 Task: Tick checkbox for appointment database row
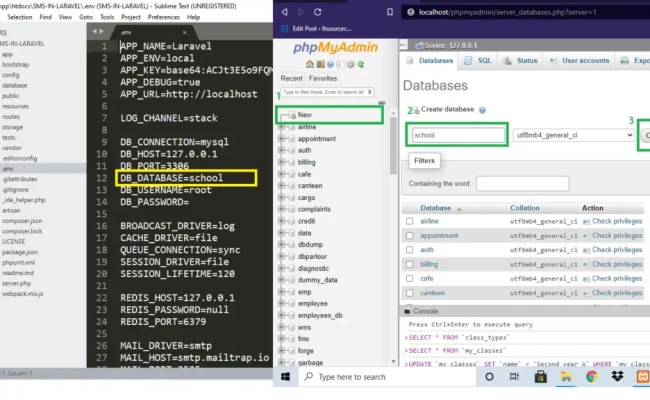click(x=410, y=235)
